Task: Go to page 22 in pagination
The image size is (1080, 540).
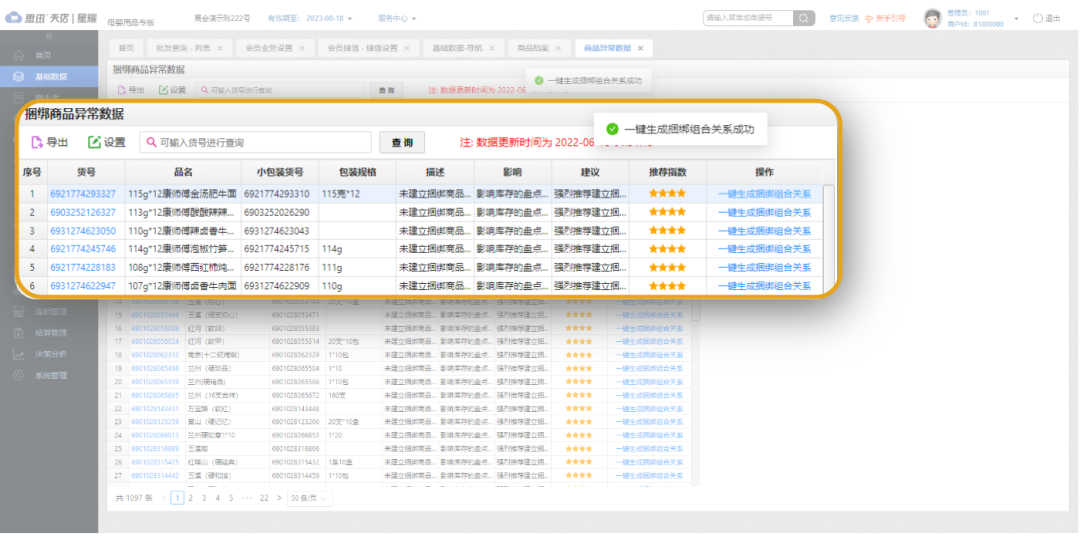Action: pyautogui.click(x=264, y=497)
